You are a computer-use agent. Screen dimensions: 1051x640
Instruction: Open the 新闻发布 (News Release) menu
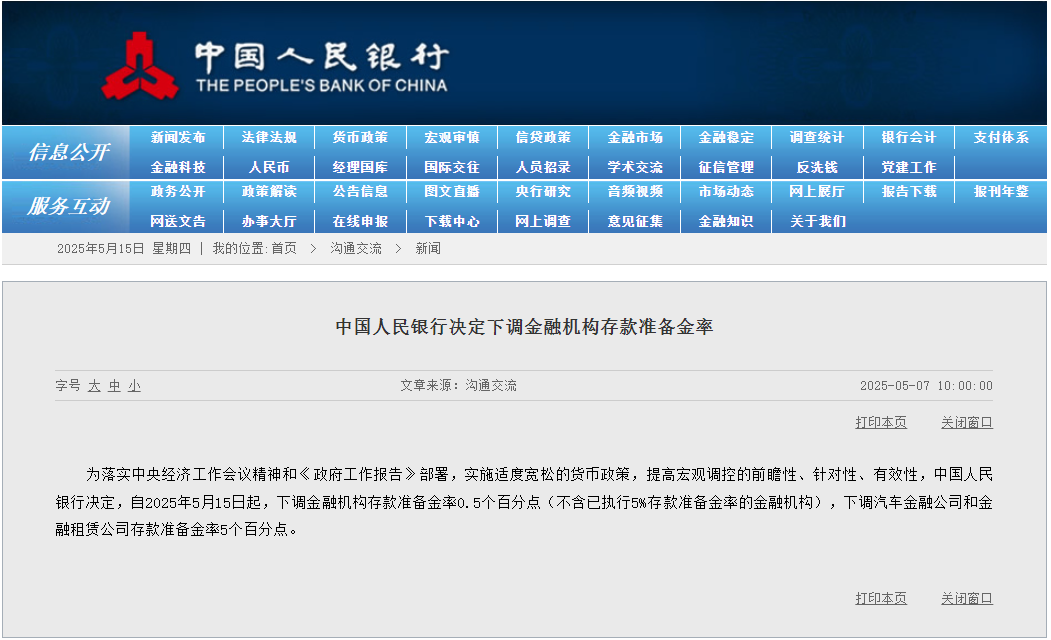click(177, 138)
